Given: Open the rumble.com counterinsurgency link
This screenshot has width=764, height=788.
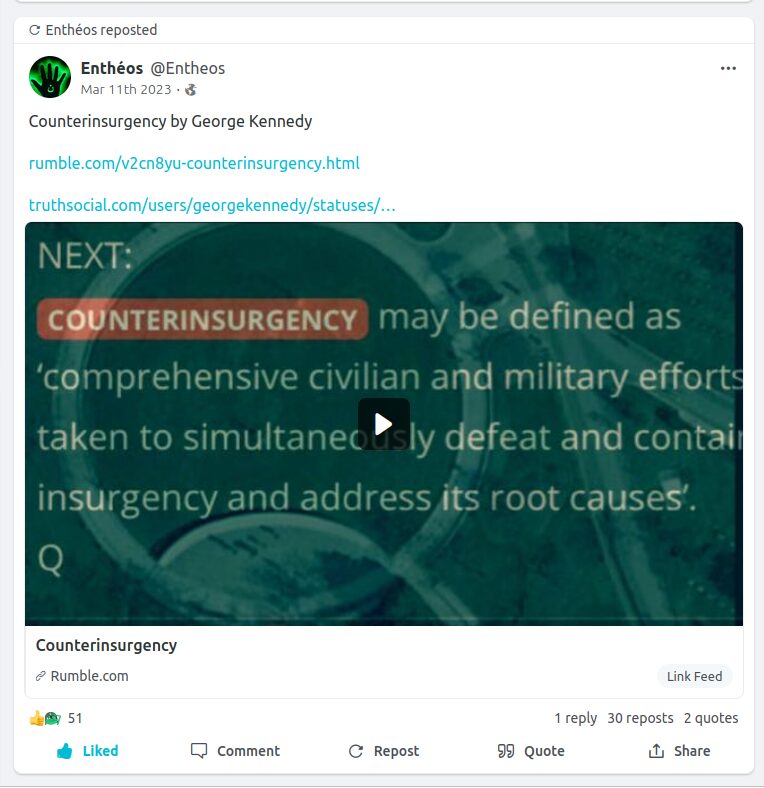Looking at the screenshot, I should 194,163.
